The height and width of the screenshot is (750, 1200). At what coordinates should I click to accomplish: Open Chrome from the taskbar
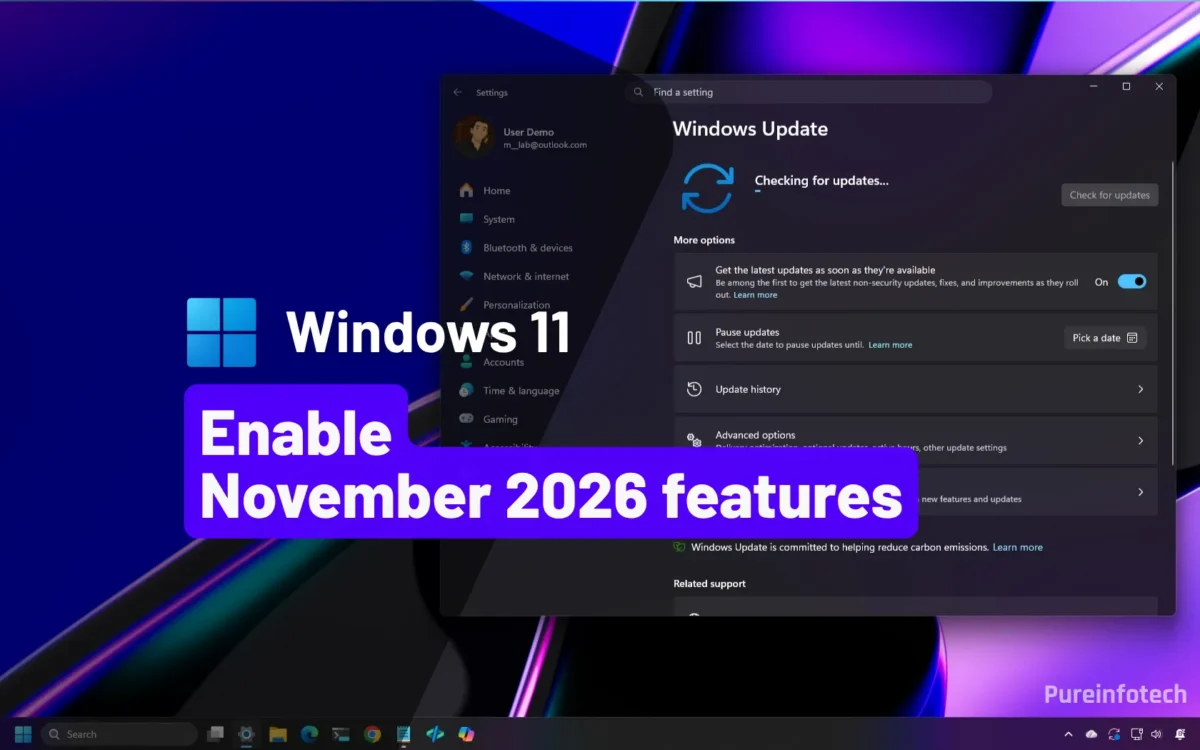tap(372, 734)
